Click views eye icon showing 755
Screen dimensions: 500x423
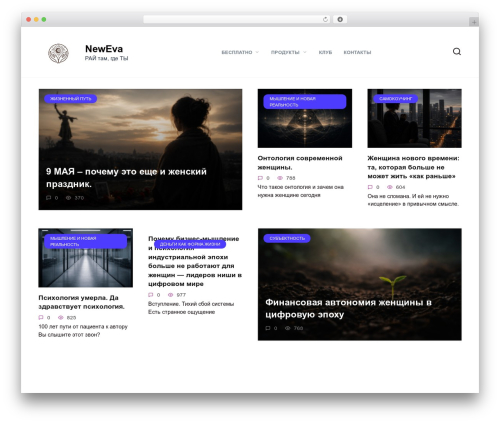point(280,178)
